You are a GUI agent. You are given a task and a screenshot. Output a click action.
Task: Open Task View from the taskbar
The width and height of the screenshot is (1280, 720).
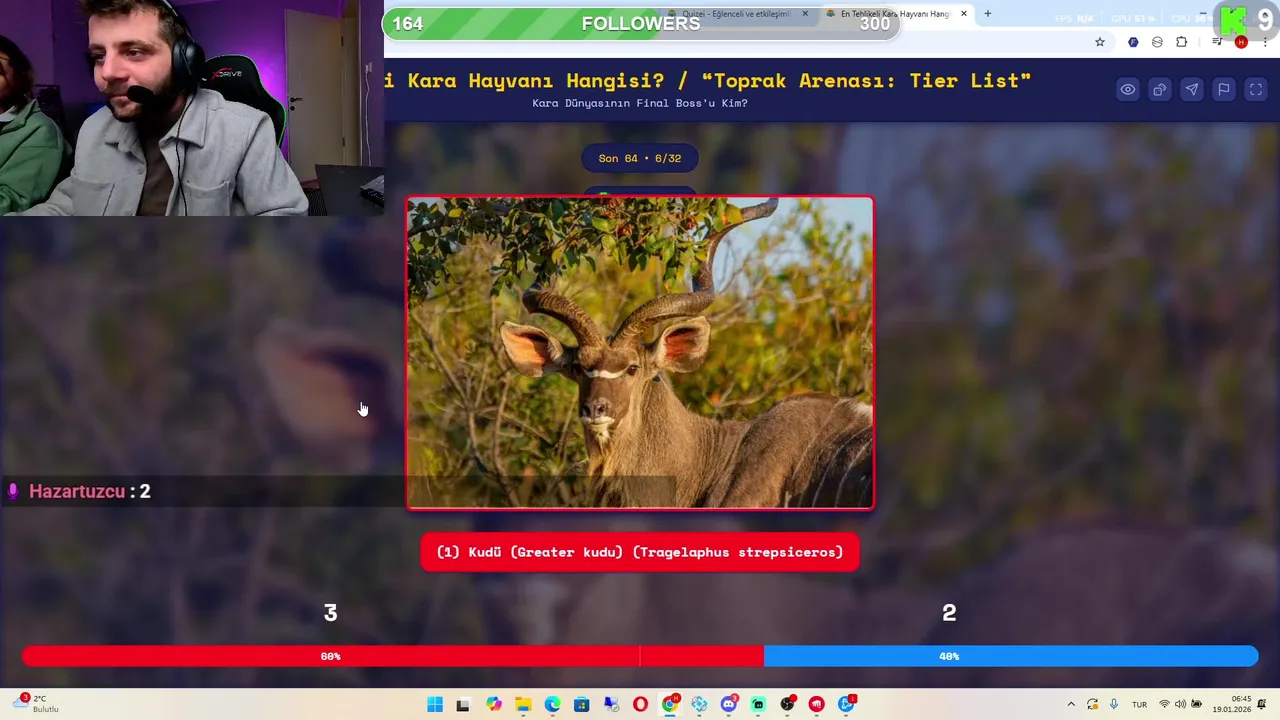click(463, 705)
